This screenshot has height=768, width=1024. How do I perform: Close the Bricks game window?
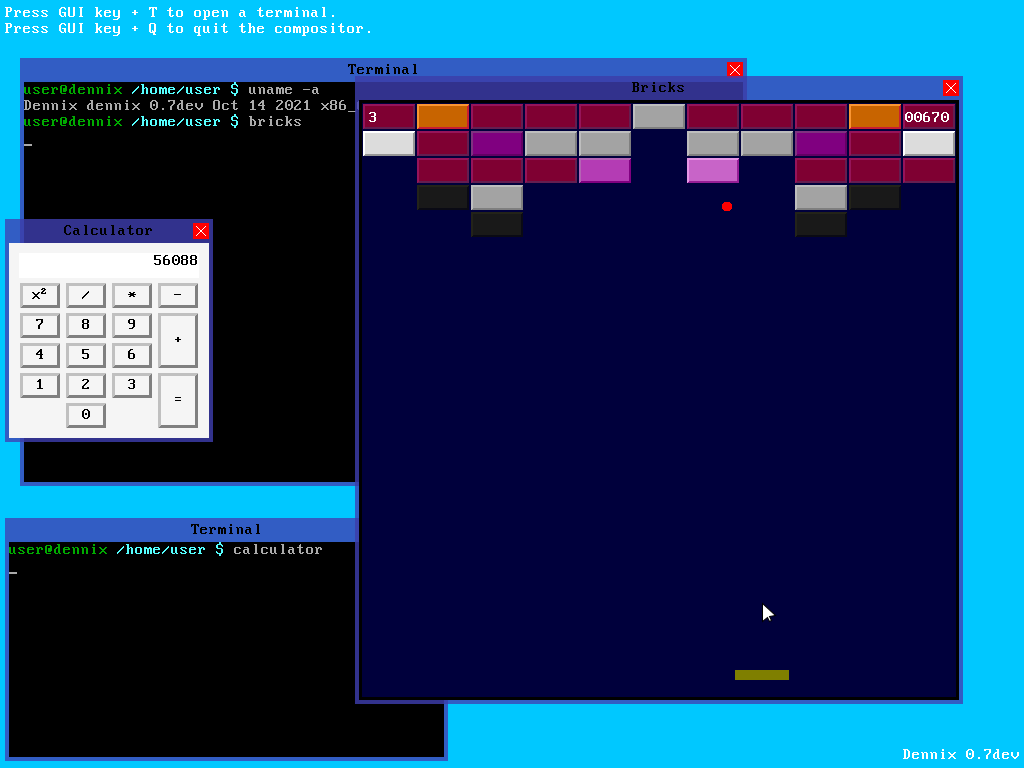pos(951,88)
